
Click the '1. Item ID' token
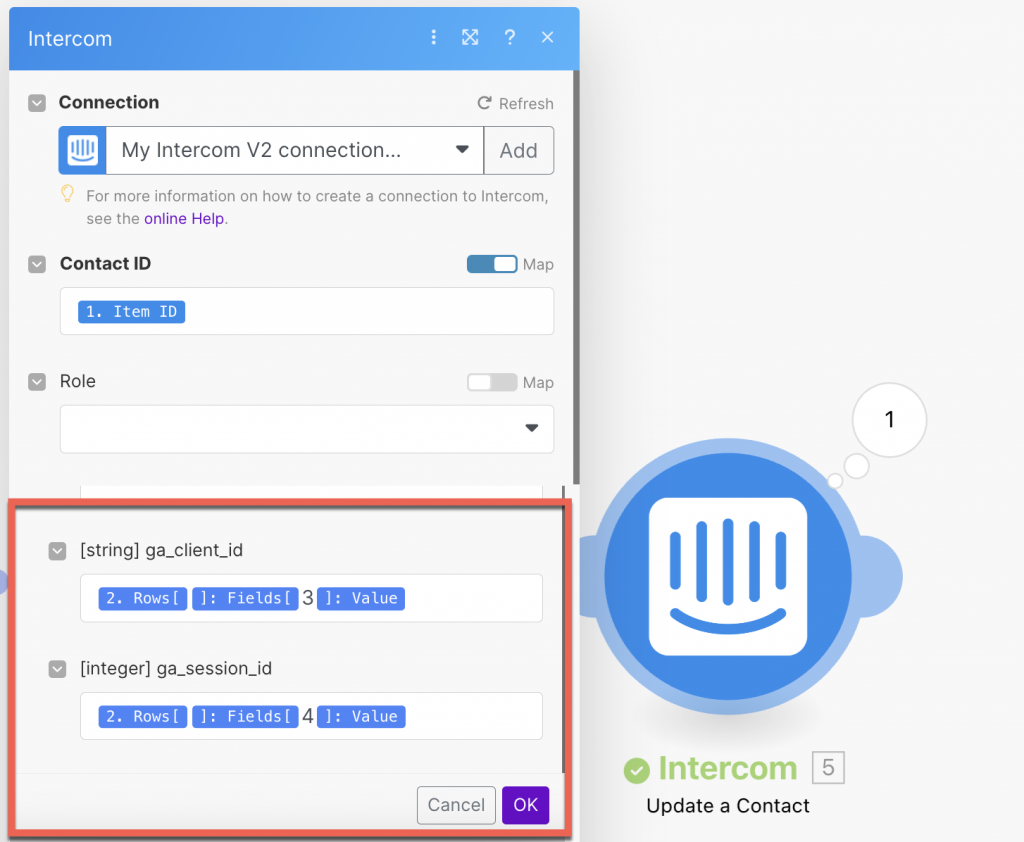tap(131, 312)
